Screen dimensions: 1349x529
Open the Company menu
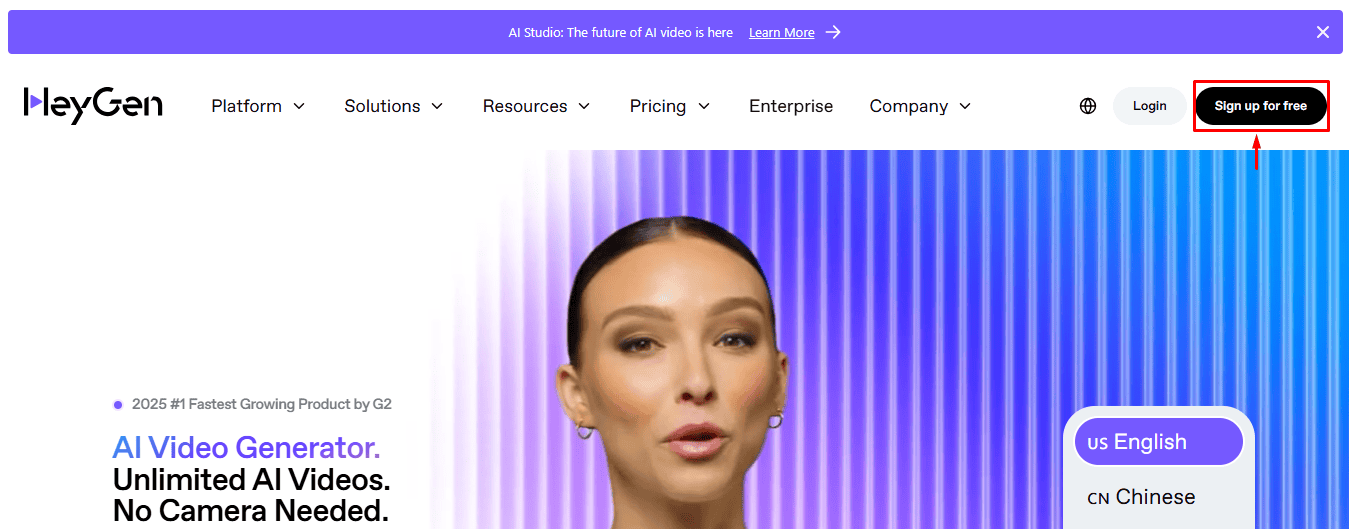tap(920, 106)
